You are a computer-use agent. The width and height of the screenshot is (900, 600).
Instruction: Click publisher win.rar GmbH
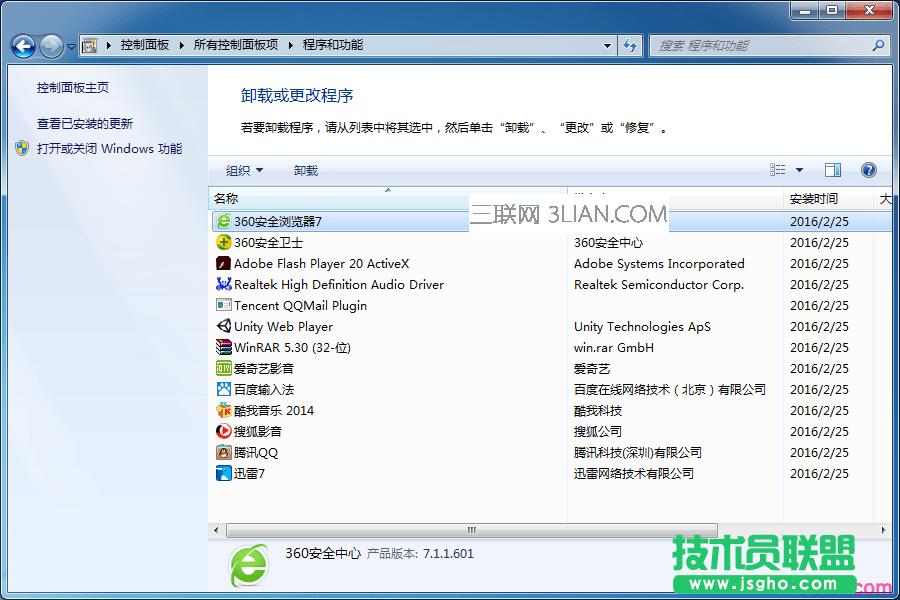[614, 347]
